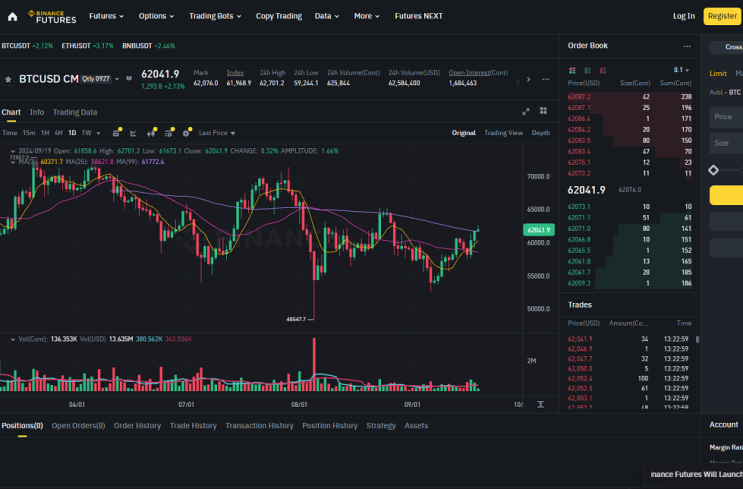The width and height of the screenshot is (743, 489).
Task: Switch chart to Depth view
Action: click(x=541, y=133)
